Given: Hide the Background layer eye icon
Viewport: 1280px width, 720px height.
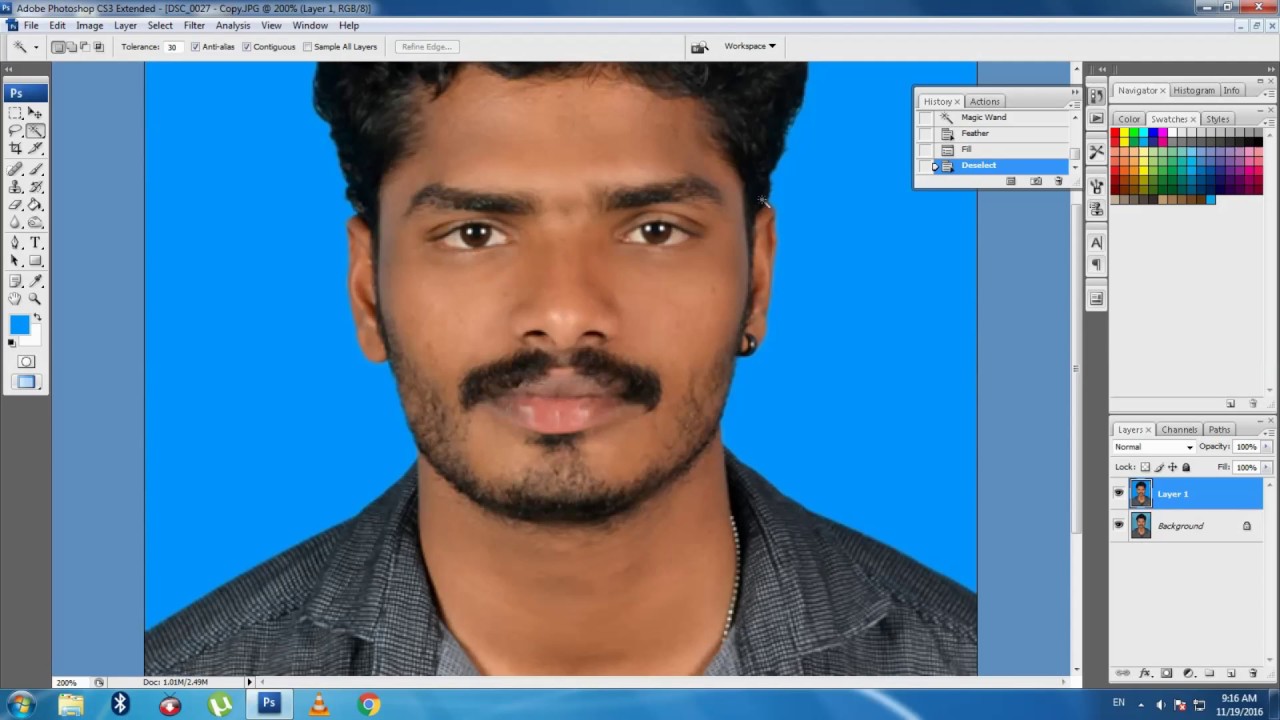Looking at the screenshot, I should click(1118, 525).
